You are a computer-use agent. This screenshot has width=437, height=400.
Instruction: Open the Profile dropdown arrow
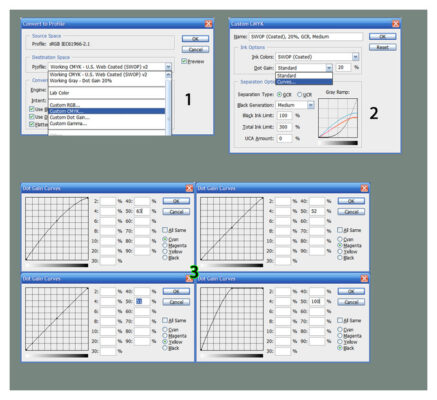coord(168,67)
